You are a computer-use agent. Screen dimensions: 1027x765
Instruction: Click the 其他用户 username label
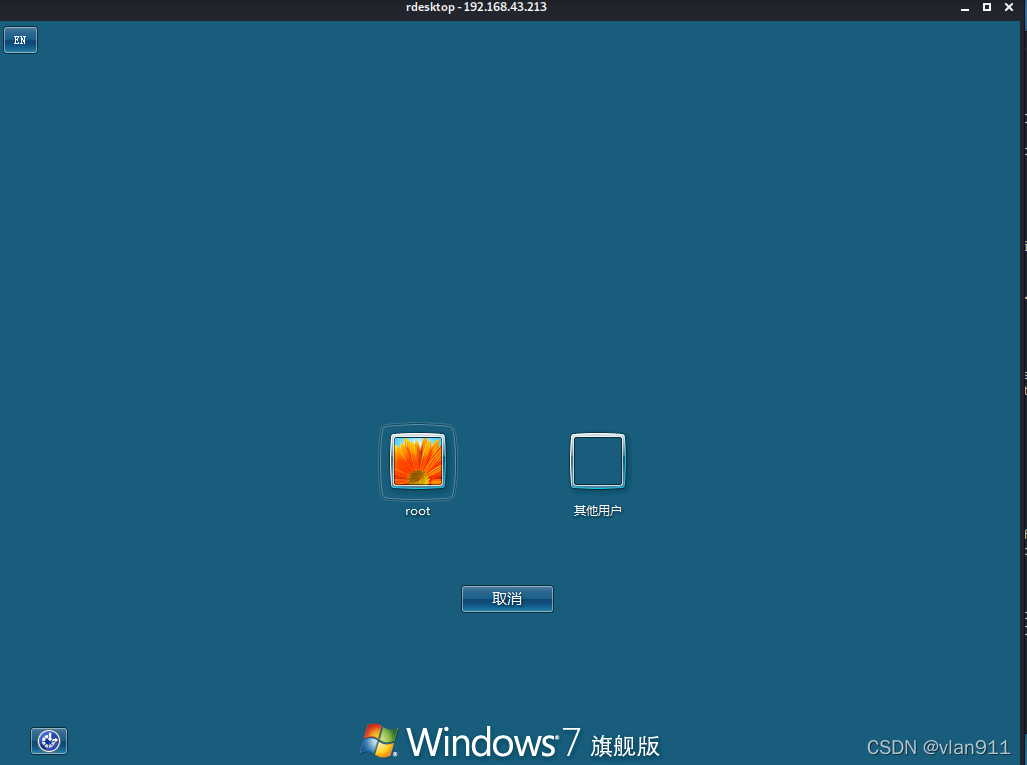[x=597, y=508]
